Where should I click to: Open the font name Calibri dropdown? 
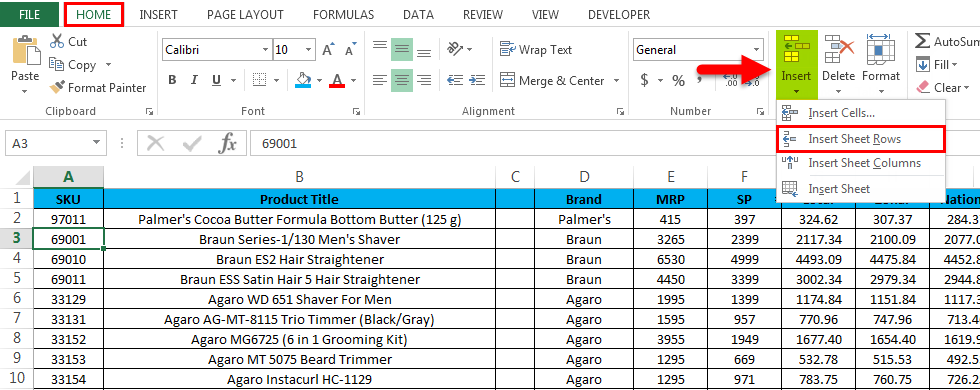[x=265, y=50]
